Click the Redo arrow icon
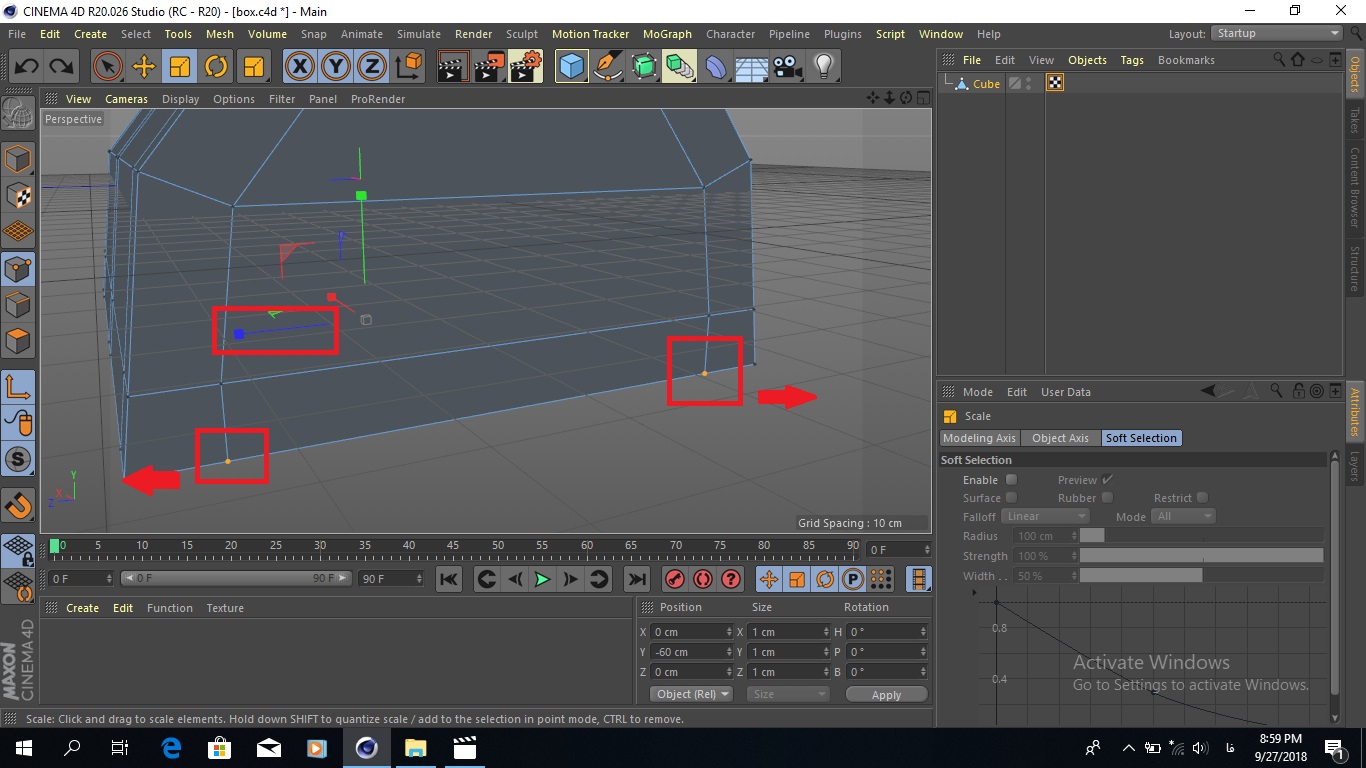The height and width of the screenshot is (768, 1366). (61, 67)
